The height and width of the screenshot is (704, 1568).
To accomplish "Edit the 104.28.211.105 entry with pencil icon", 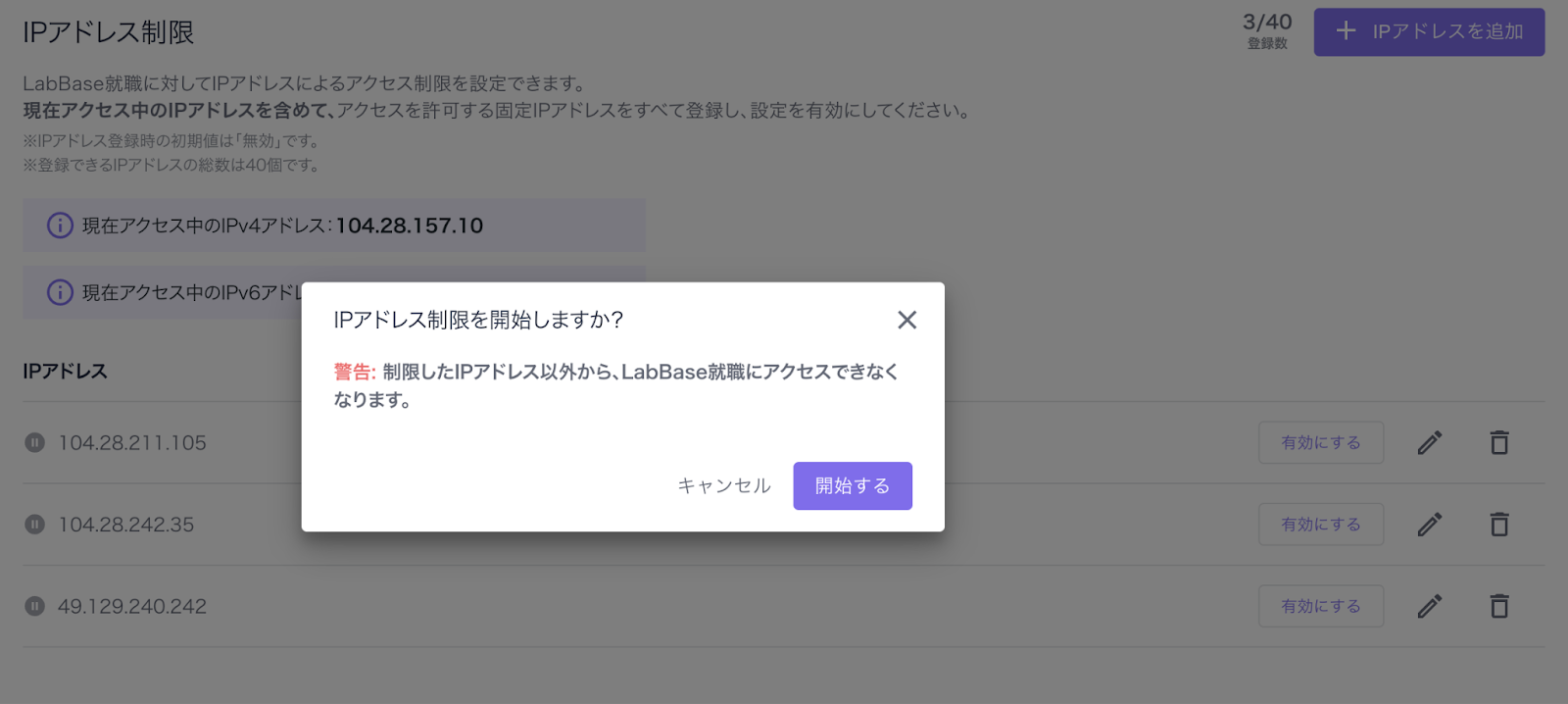I will [1429, 443].
